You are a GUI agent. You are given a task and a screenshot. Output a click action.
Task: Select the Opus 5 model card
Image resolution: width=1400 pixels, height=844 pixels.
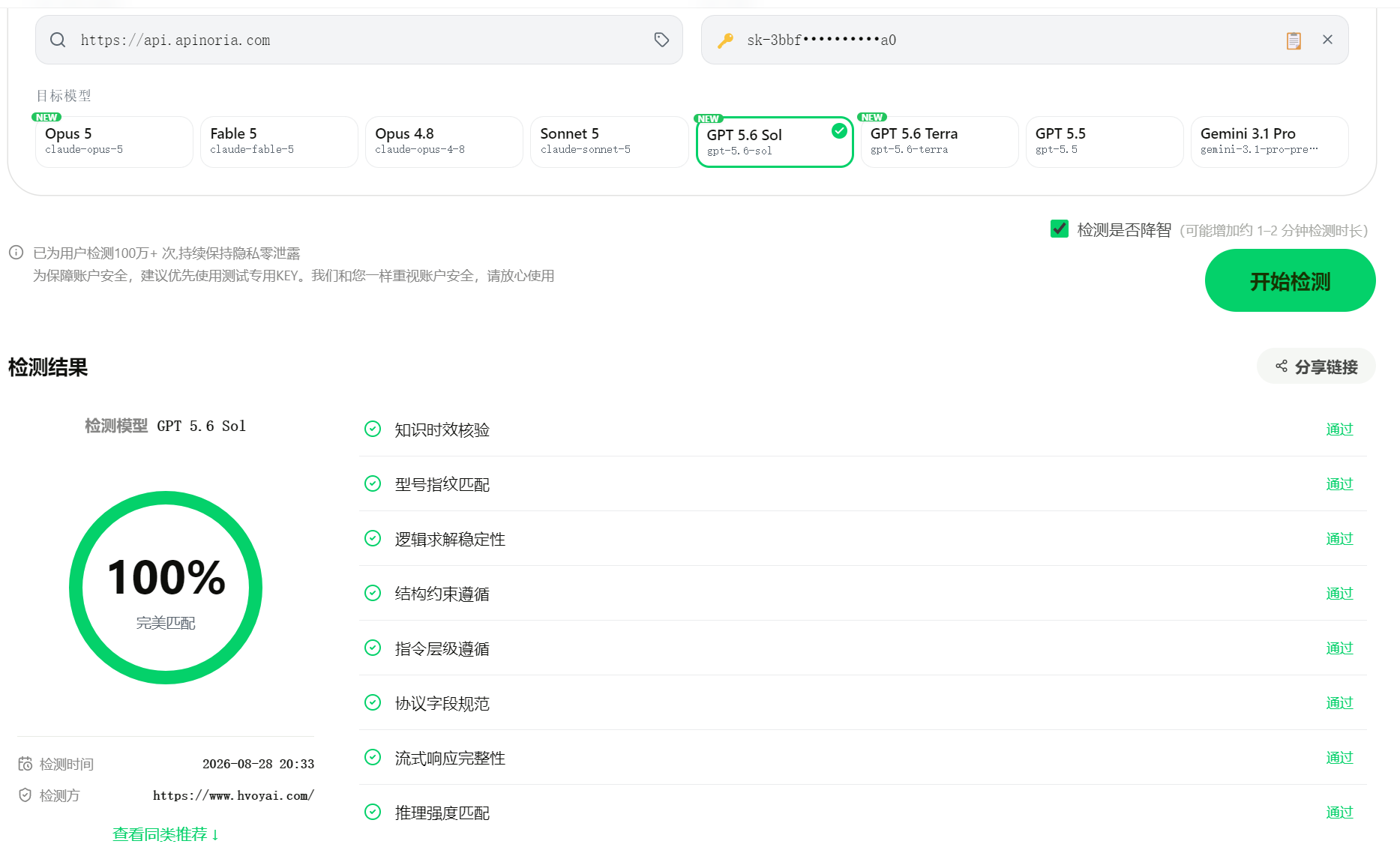click(114, 142)
